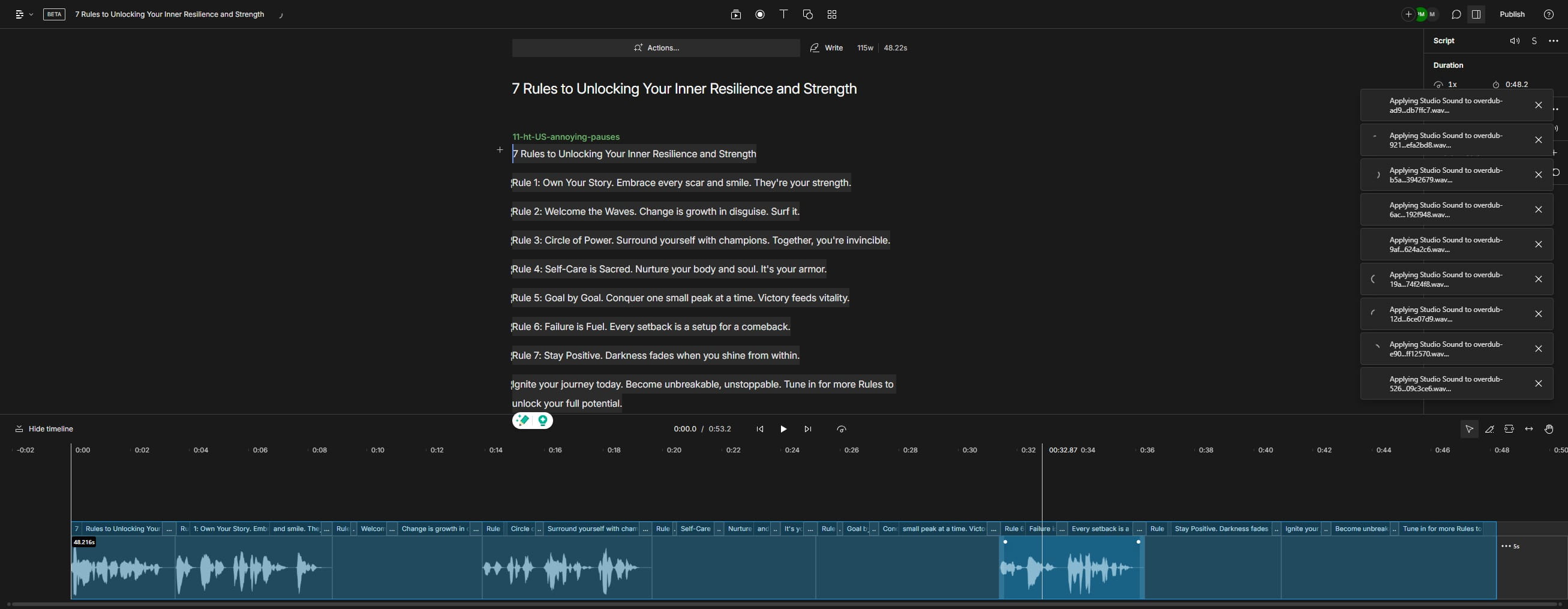Select the horizontal arrows slip tool

click(x=1529, y=429)
